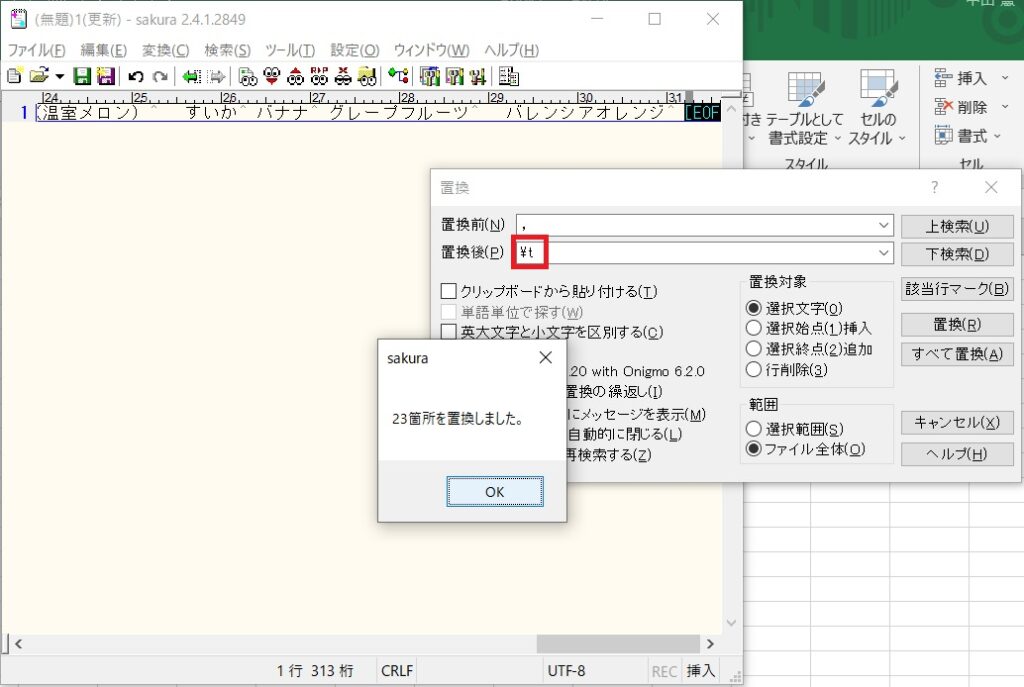This screenshot has height=687, width=1024.
Task: Choose the 行削除(3) radio button
Action: pos(754,370)
